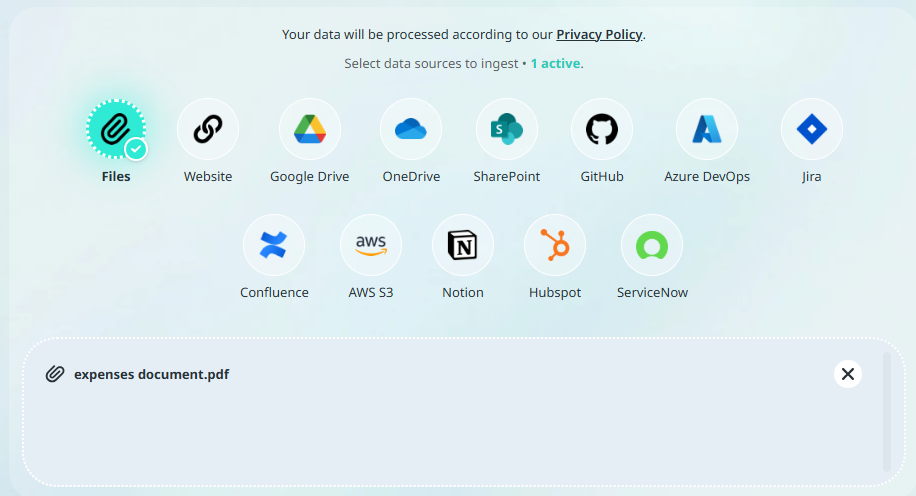Select the OneDrive cloud icon
Viewport: 916px width, 496px height.
411,129
